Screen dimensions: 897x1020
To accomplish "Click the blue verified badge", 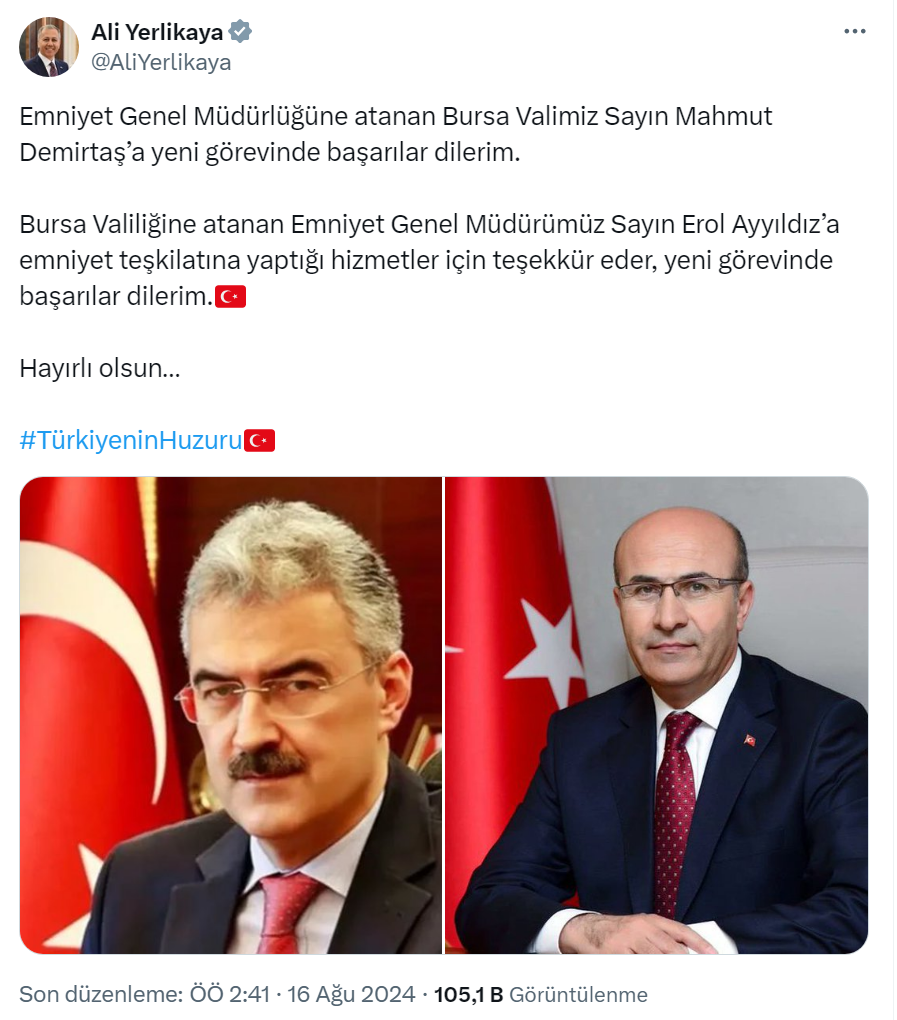I will pyautogui.click(x=241, y=31).
